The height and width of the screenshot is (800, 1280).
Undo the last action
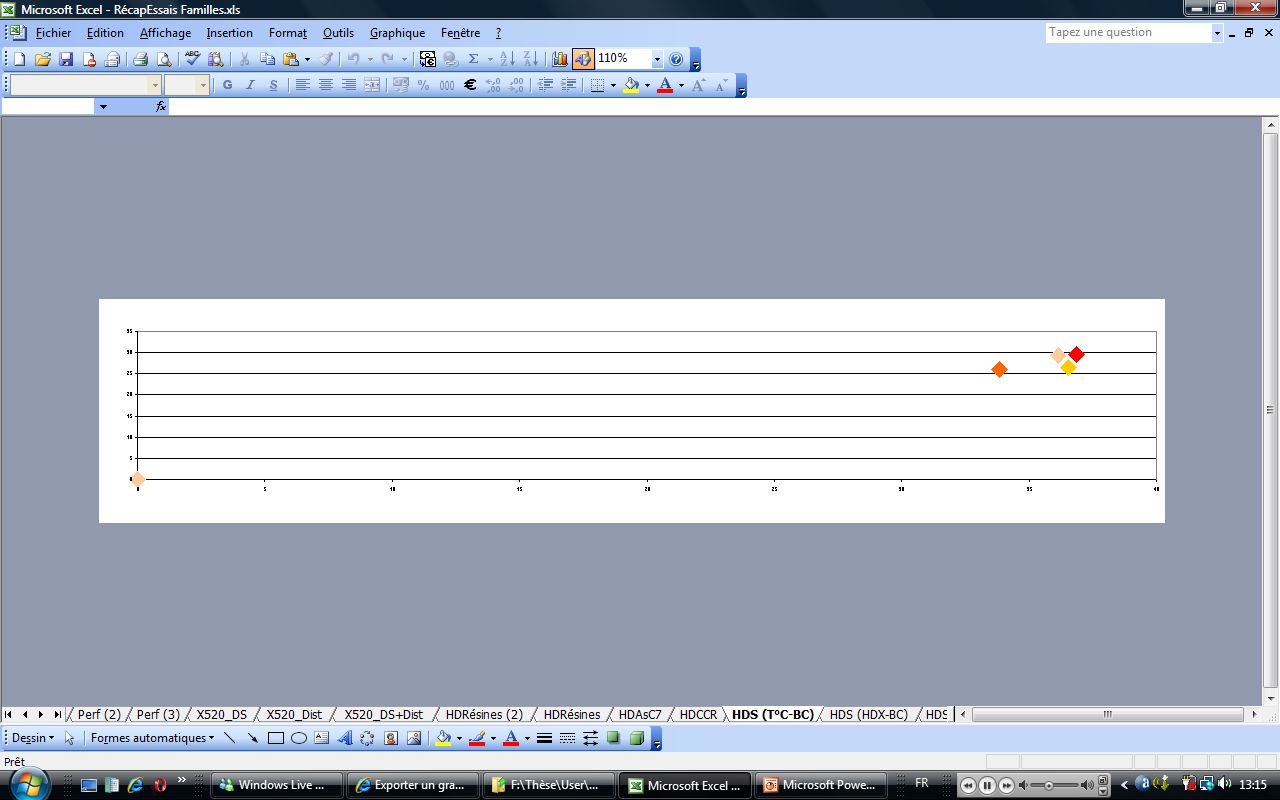point(353,59)
